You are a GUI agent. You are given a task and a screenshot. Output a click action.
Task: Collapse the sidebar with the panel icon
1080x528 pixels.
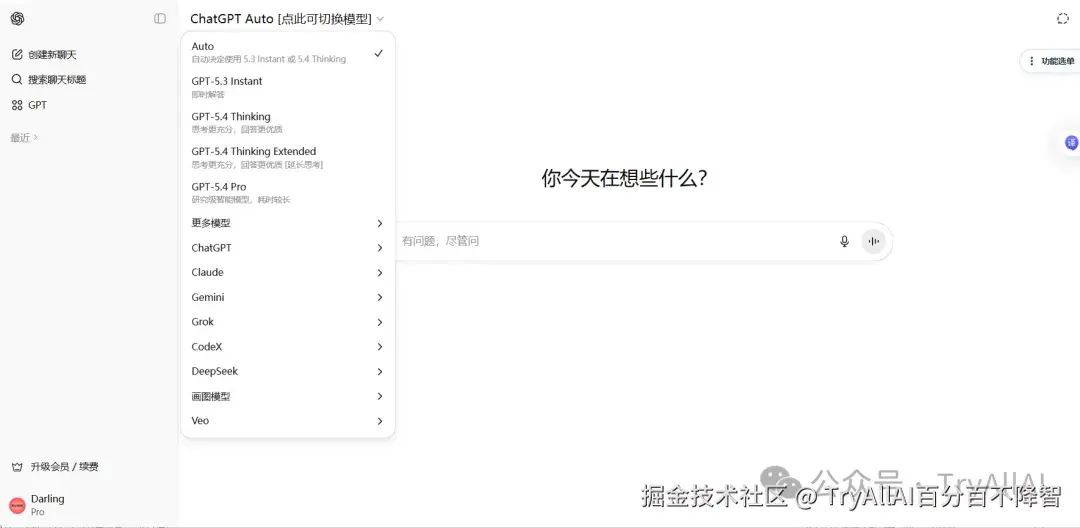point(160,19)
